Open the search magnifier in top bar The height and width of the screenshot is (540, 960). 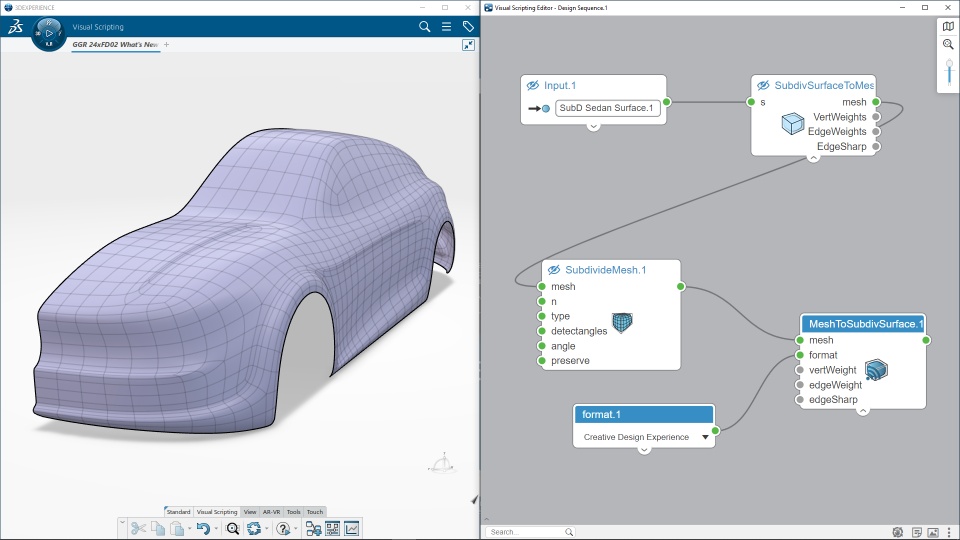[x=424, y=27]
